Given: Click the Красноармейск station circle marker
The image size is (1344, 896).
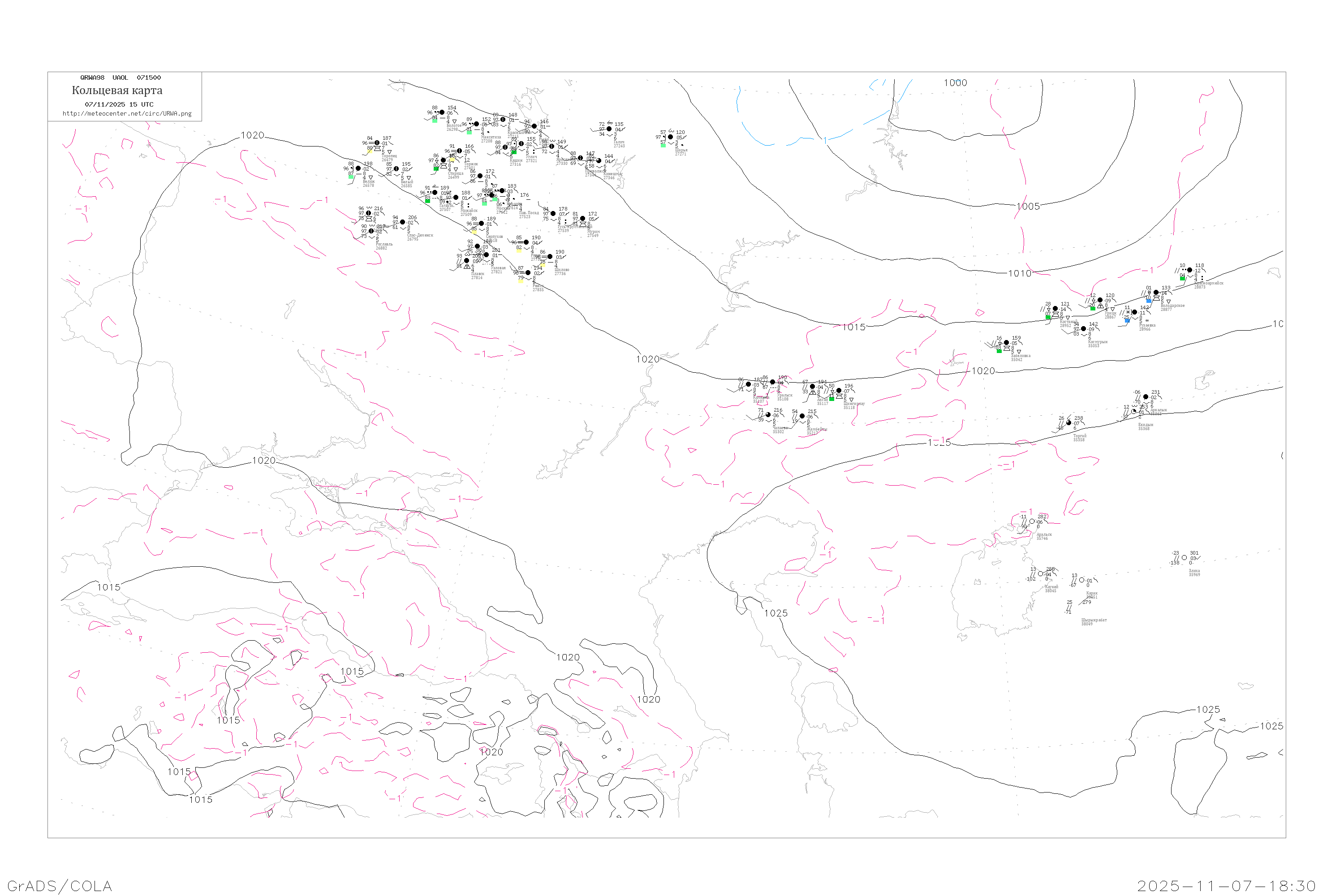Looking at the screenshot, I should tap(1190, 270).
